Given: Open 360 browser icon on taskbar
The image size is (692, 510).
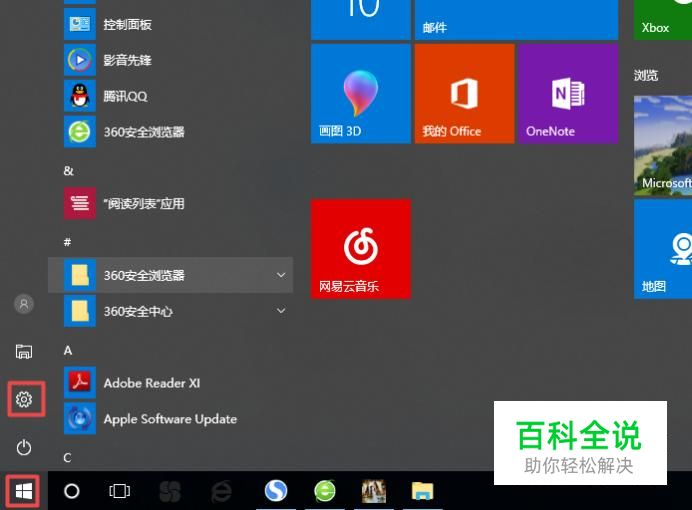Looking at the screenshot, I should coord(325,491).
